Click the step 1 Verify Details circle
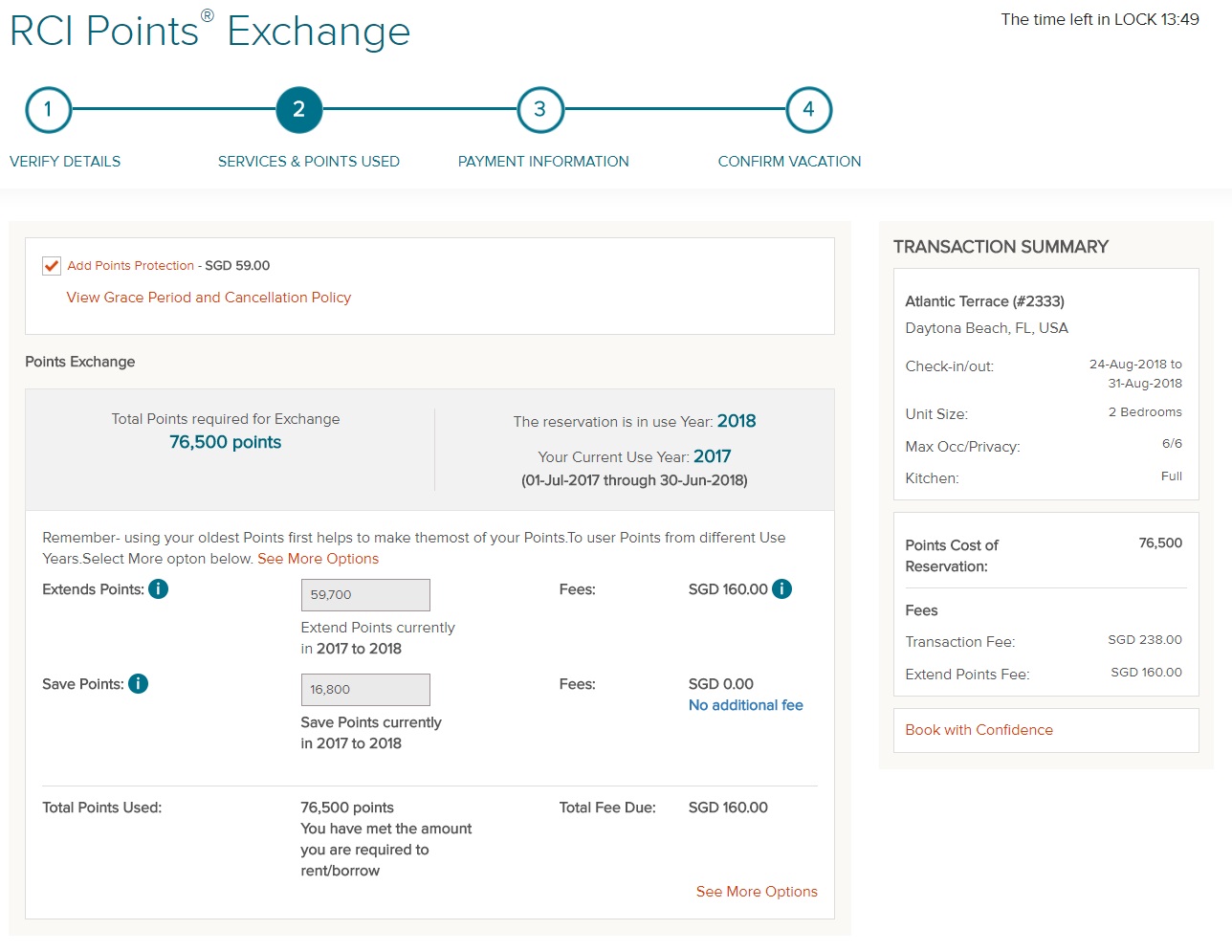Viewport: 1232px width, 952px height. pos(48,110)
